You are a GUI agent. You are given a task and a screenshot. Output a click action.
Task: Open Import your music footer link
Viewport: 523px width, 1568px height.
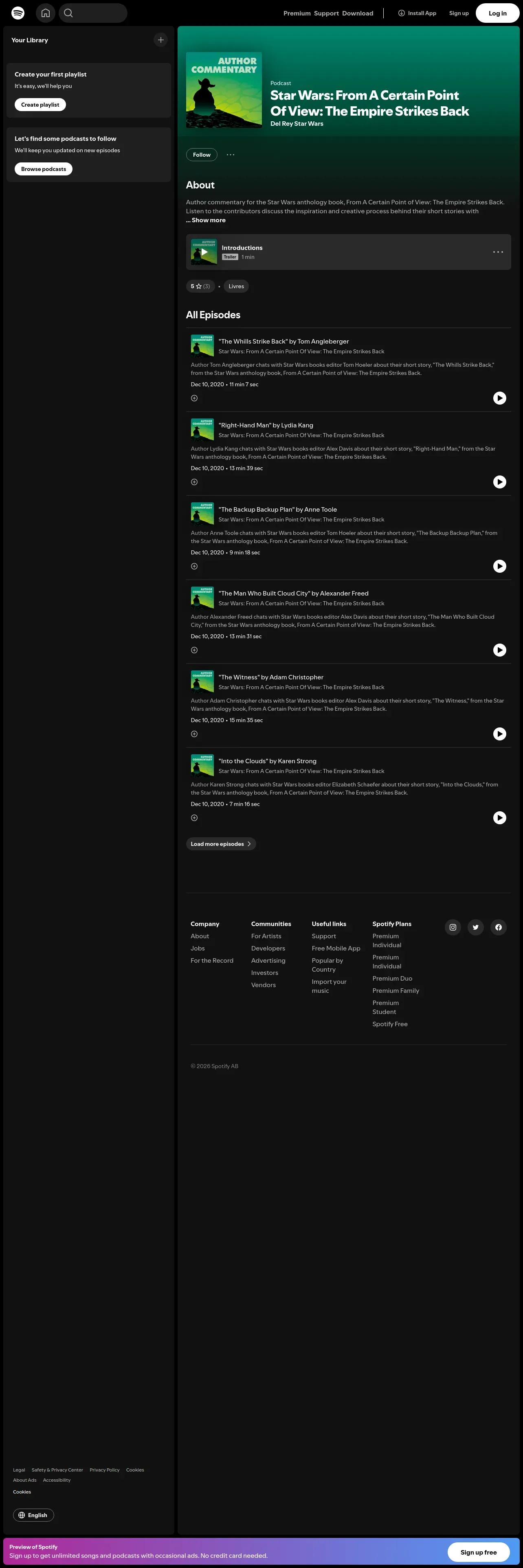click(x=329, y=986)
